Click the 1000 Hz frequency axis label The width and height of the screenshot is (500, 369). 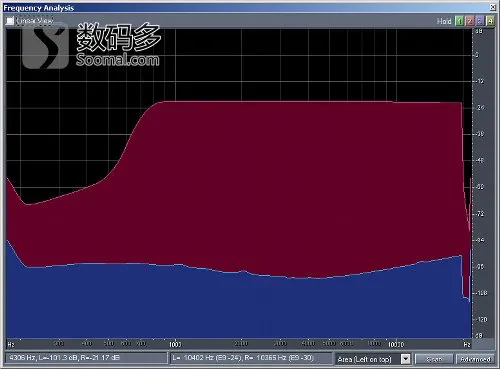tap(175, 344)
